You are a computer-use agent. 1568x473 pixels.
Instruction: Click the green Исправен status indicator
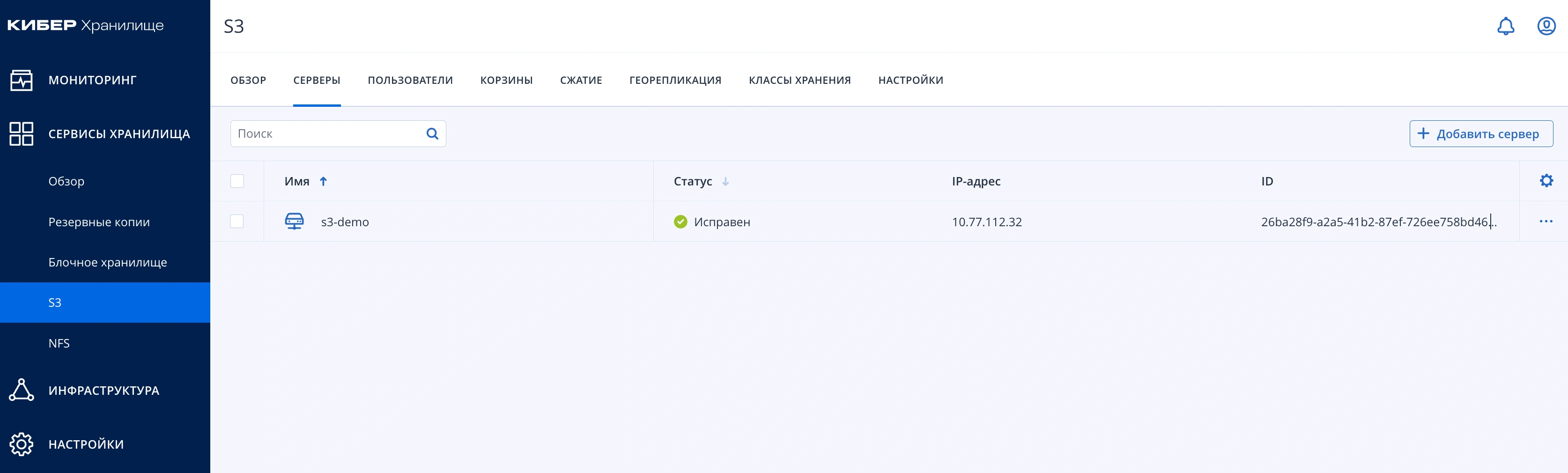pyautogui.click(x=681, y=222)
